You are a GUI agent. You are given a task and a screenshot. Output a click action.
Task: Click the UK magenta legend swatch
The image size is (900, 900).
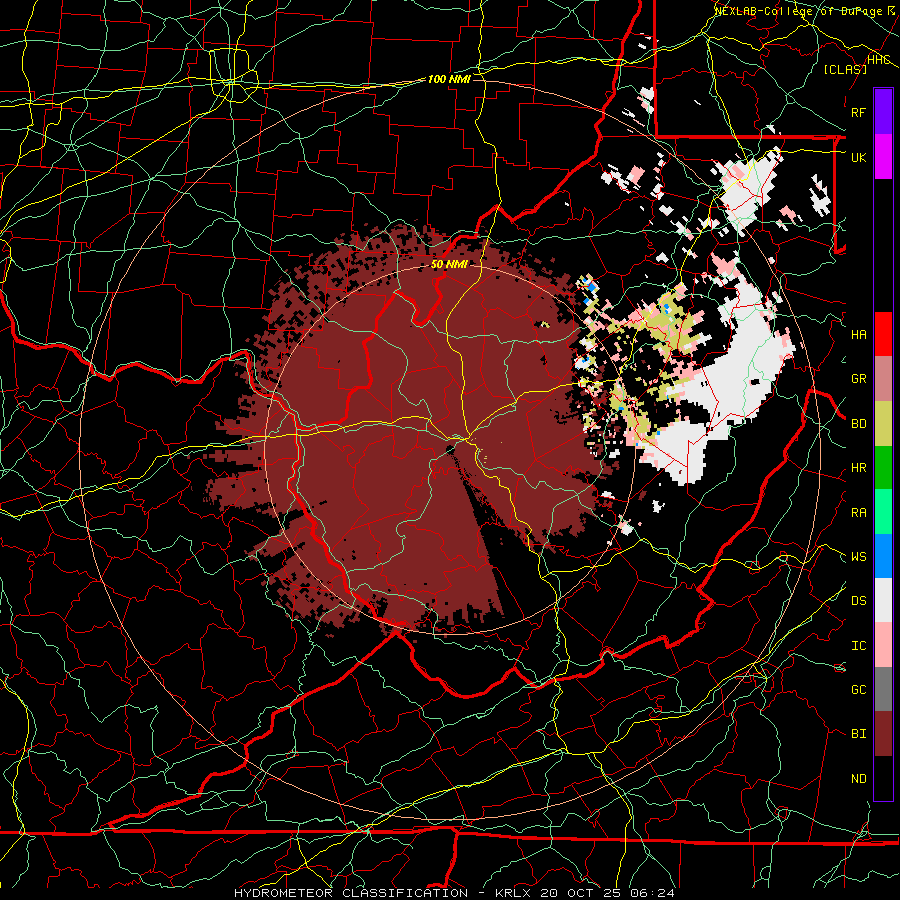coord(883,157)
